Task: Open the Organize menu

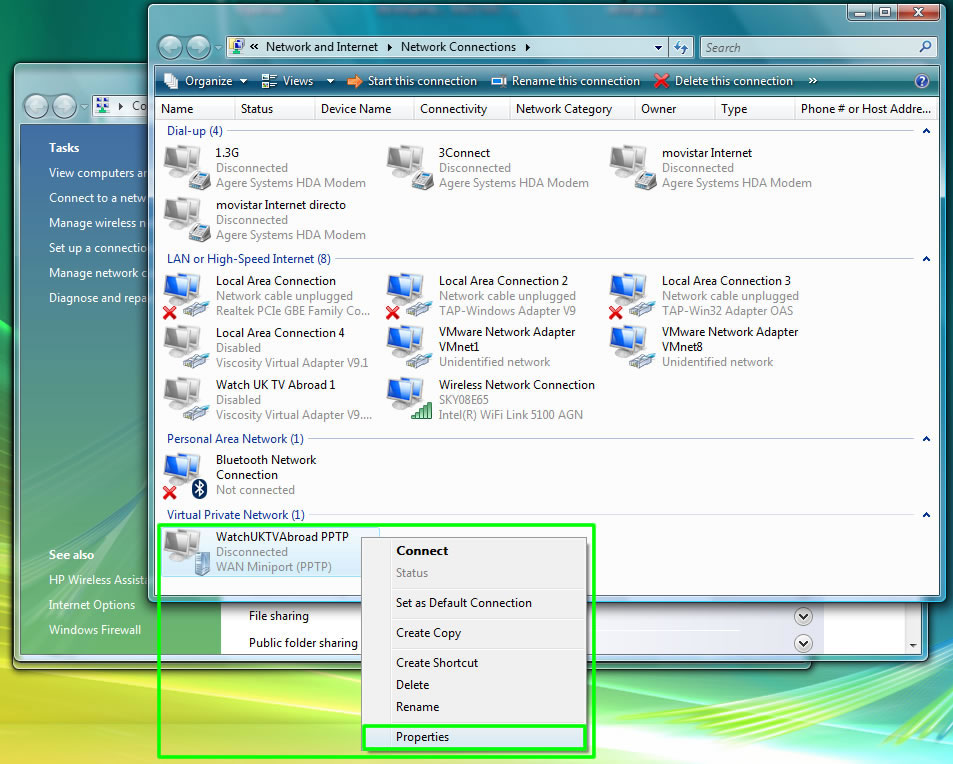Action: tap(205, 81)
